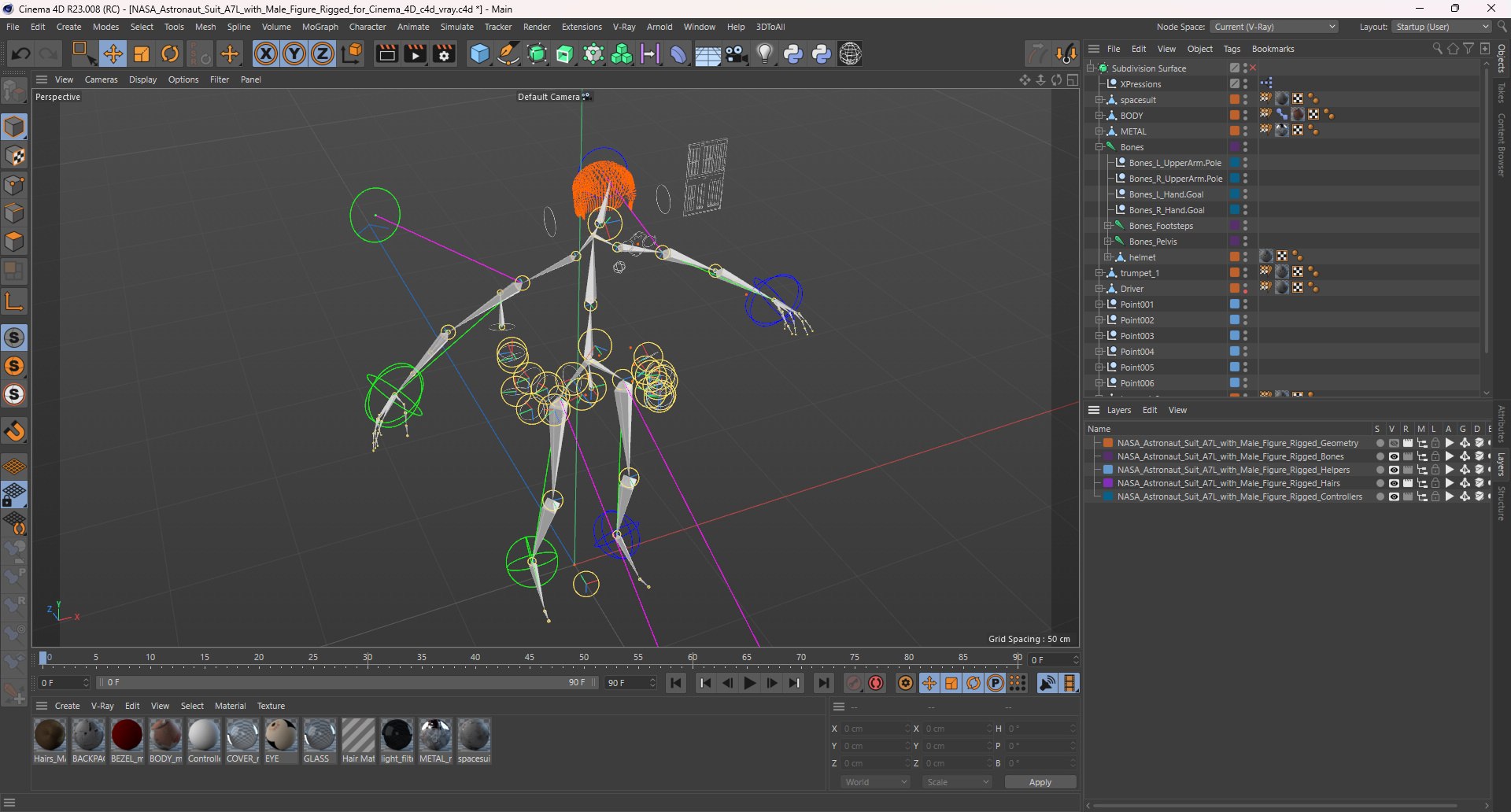This screenshot has height=812, width=1511.
Task: Open the V-Ray menu
Action: (x=624, y=27)
